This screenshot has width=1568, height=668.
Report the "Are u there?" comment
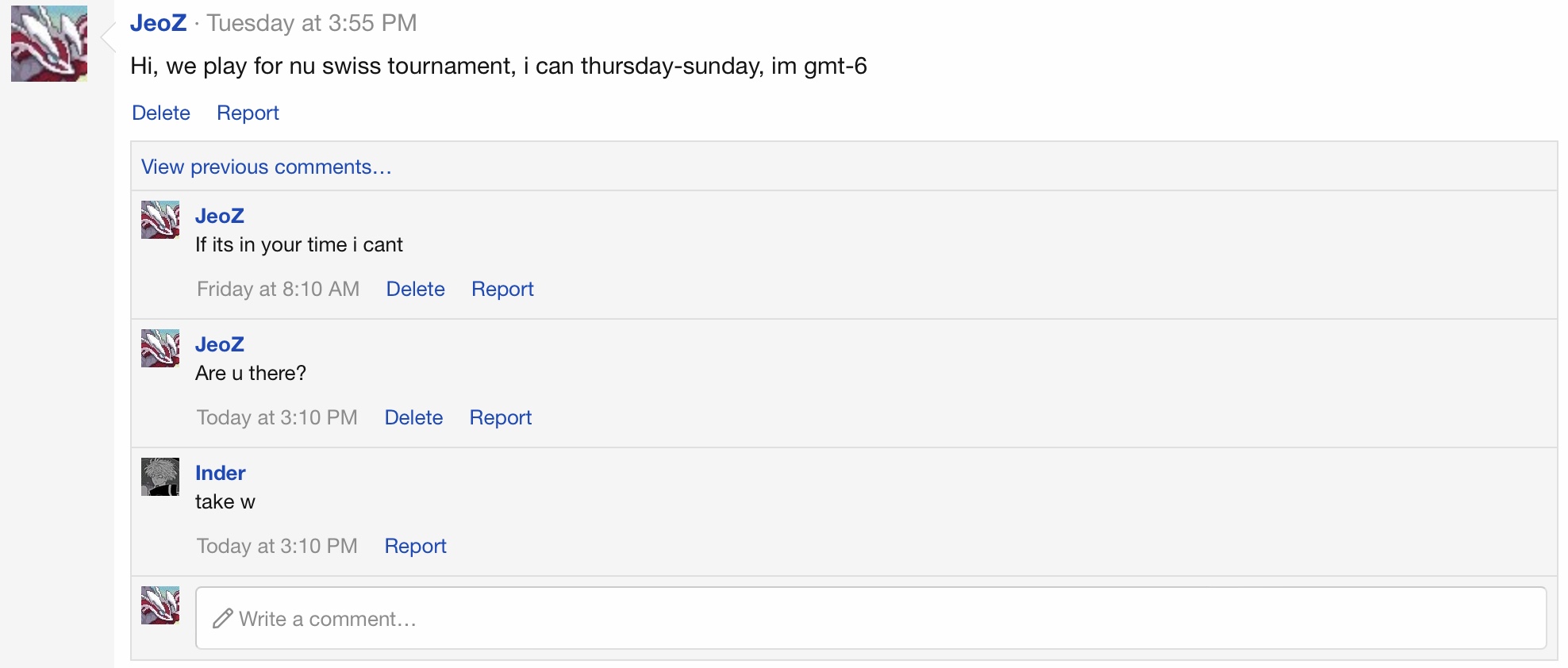500,417
